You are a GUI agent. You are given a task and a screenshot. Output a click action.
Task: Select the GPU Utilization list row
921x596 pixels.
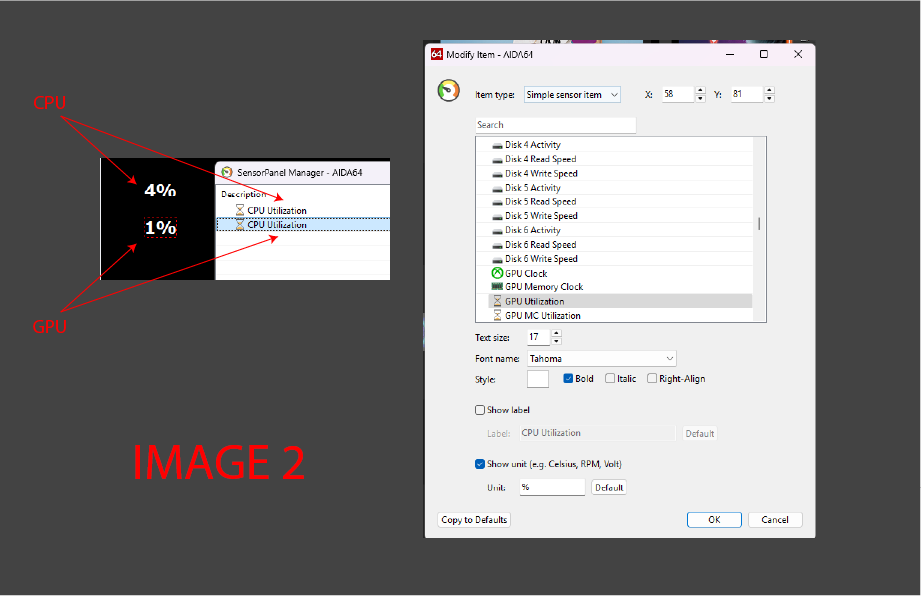coord(620,301)
